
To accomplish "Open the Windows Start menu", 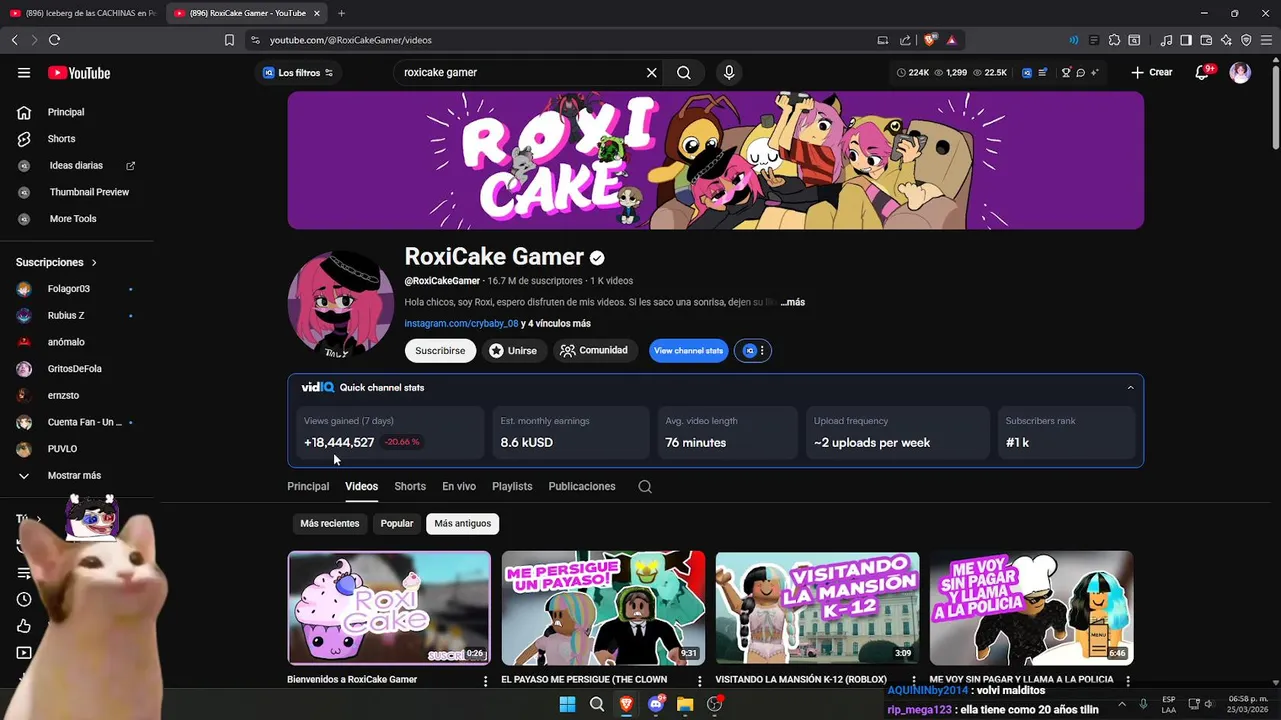I will click(x=567, y=704).
